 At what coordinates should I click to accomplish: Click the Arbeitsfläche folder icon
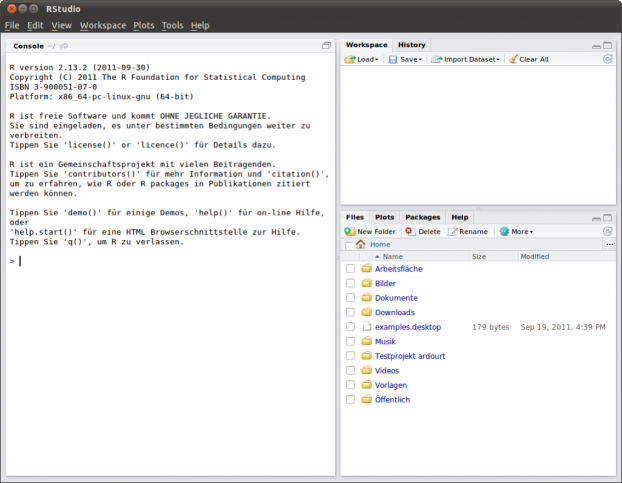367,268
